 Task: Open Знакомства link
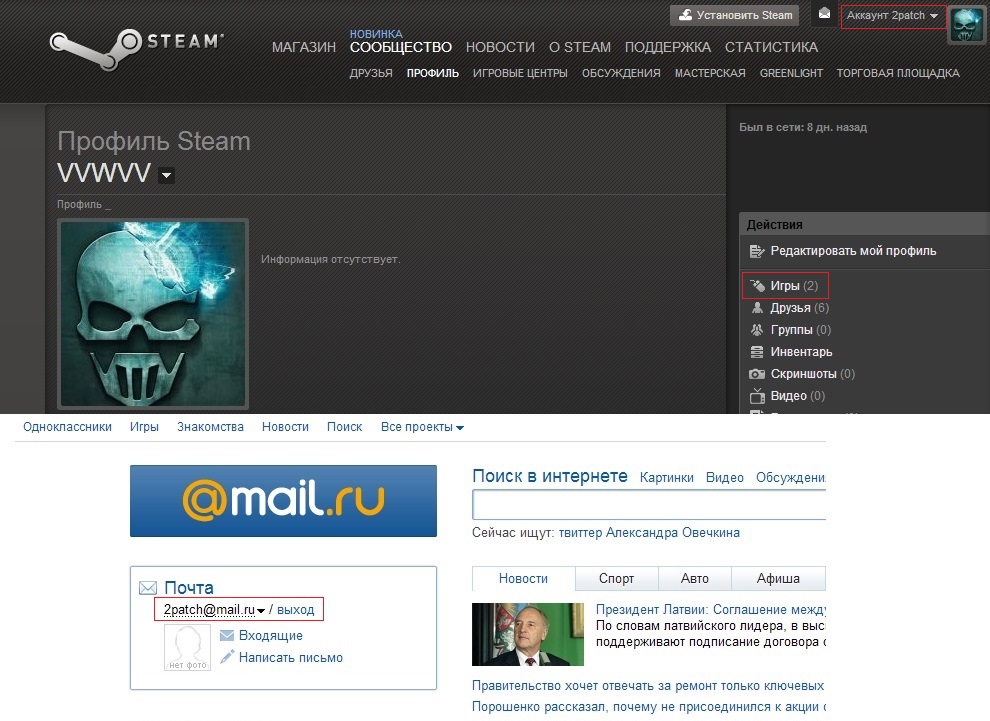[x=210, y=427]
